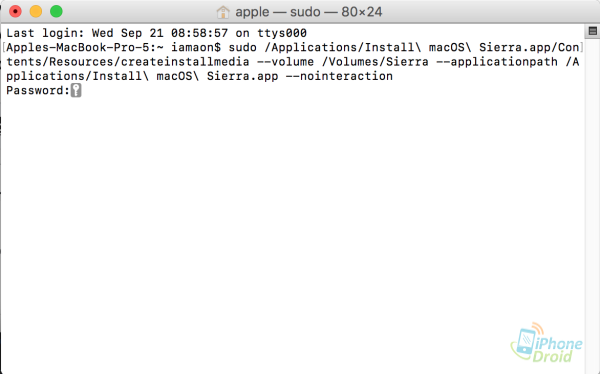Click the '--nointeraction' flag text
The image size is (600, 374).
pyautogui.click(x=339, y=76)
